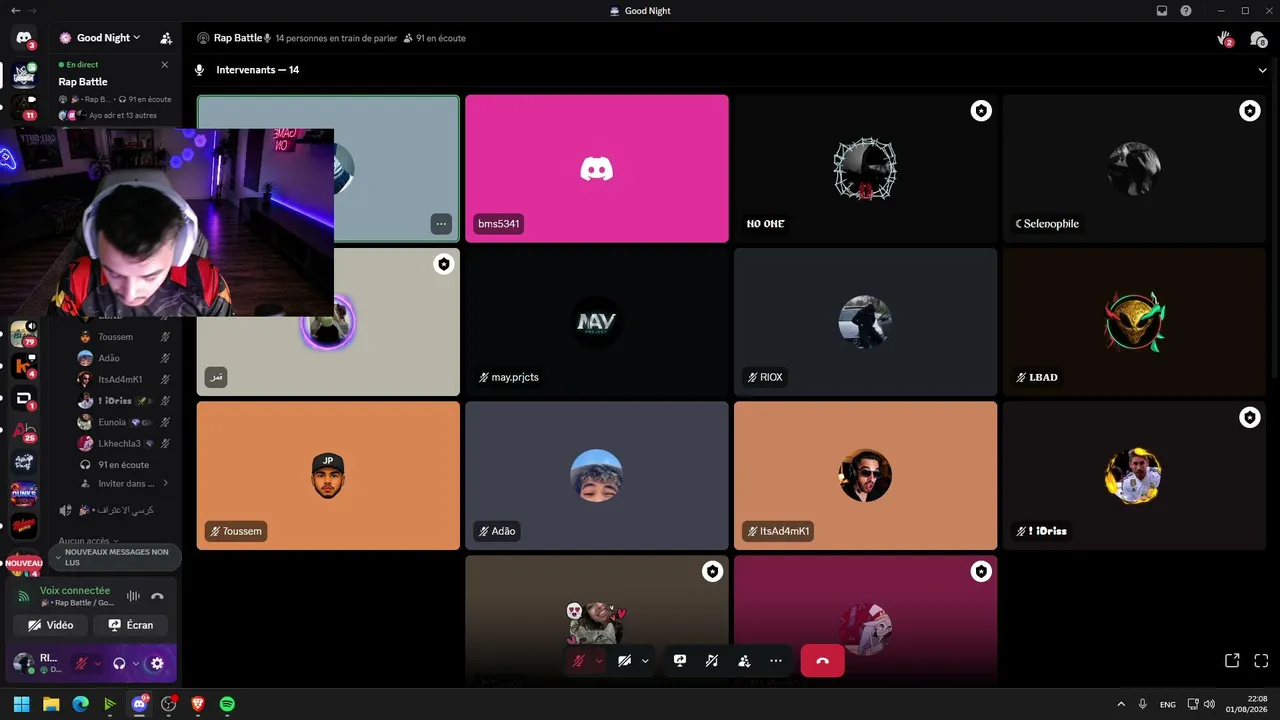Select Adão in the sidebar member list
The height and width of the screenshot is (720, 1280).
click(124, 358)
